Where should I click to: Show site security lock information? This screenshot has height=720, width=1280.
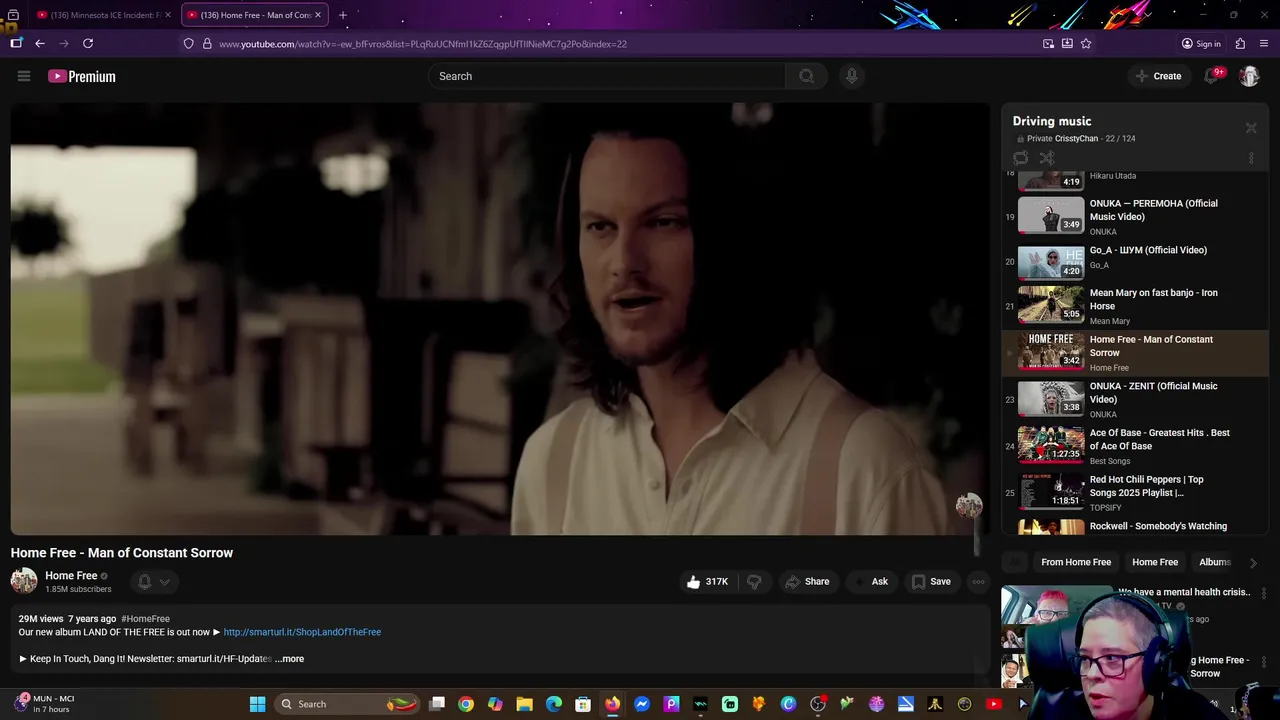click(207, 43)
